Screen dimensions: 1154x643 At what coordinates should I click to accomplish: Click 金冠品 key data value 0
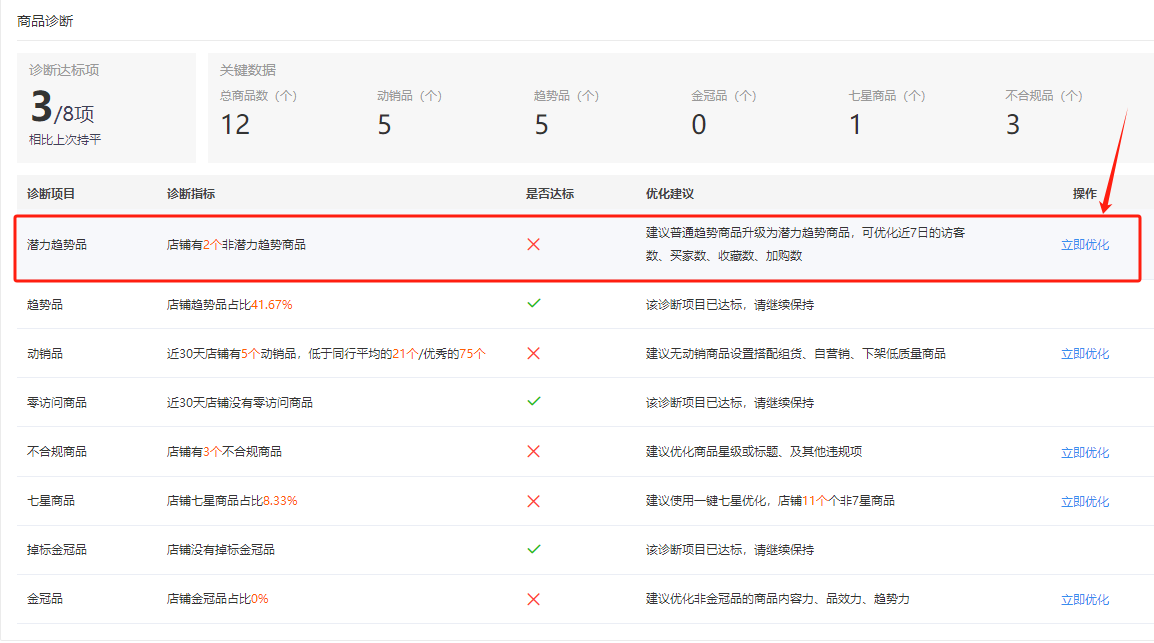[698, 124]
